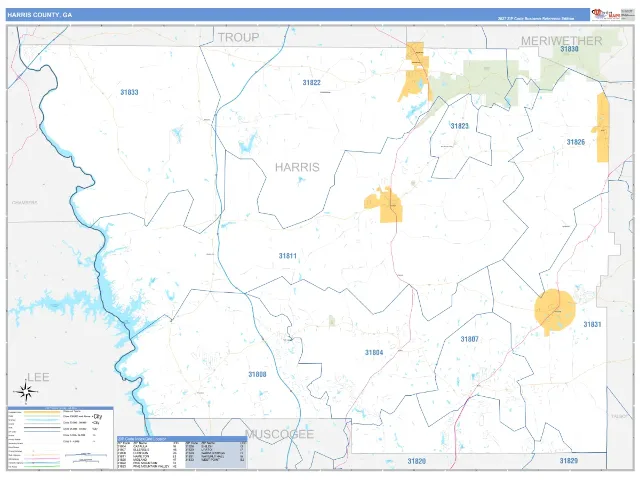Click the PINE MOUNTAIN VALLEY index row
The image size is (640, 480).
[x=147, y=467]
